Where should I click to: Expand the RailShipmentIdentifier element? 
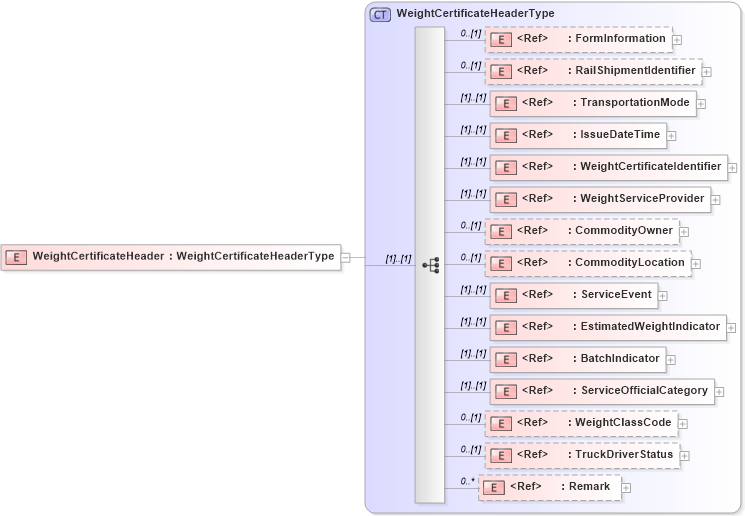pyautogui.click(x=707, y=72)
